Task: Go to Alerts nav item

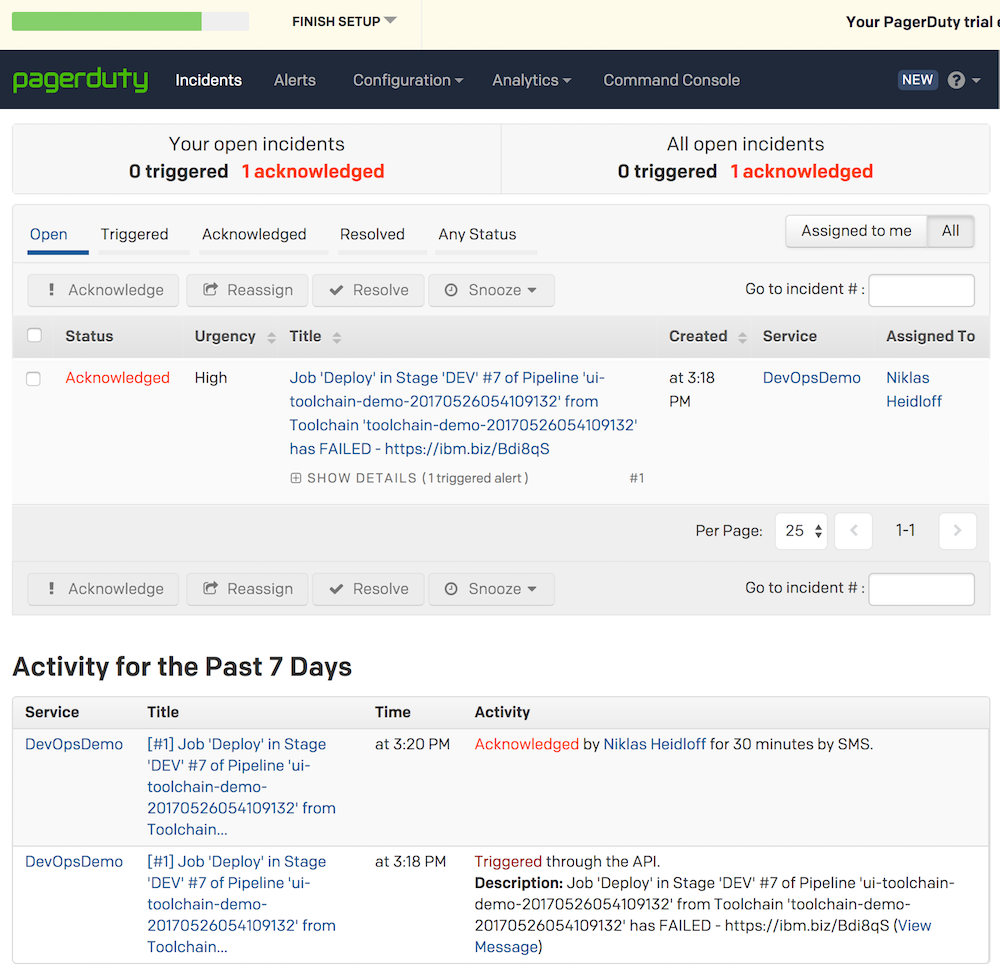Action: click(295, 80)
